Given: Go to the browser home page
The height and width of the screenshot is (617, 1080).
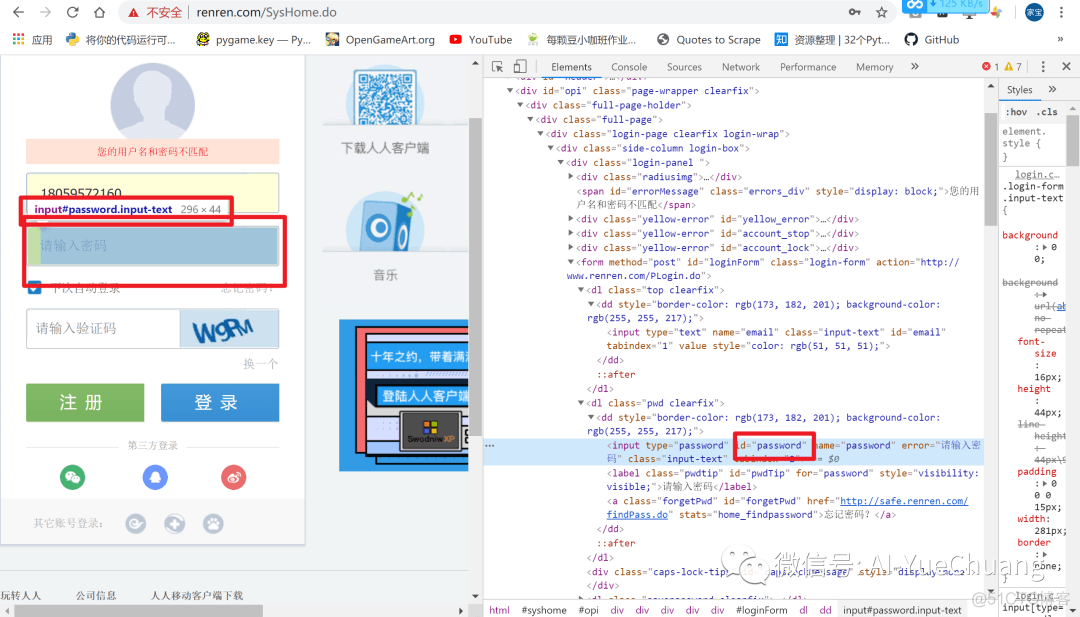Looking at the screenshot, I should [99, 12].
